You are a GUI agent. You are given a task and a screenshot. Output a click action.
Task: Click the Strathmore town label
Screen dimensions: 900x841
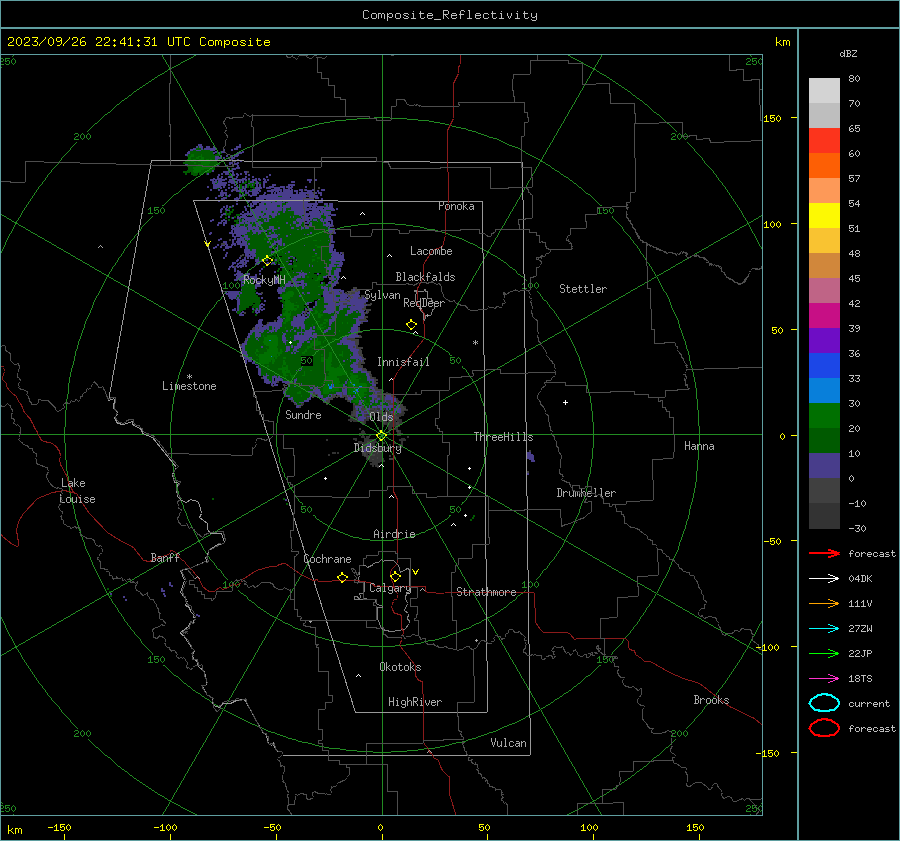[486, 592]
